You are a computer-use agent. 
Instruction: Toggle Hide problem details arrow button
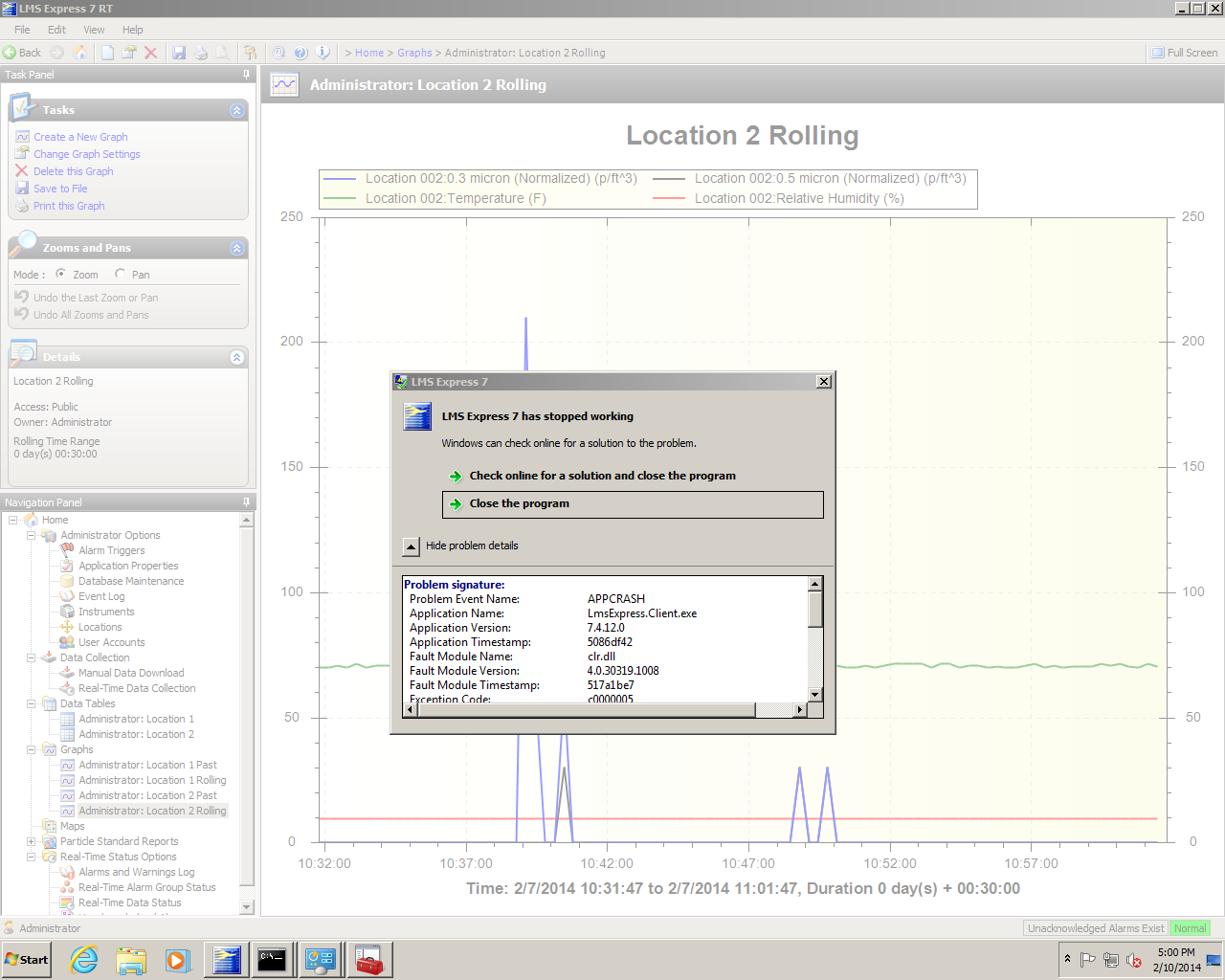coord(411,546)
